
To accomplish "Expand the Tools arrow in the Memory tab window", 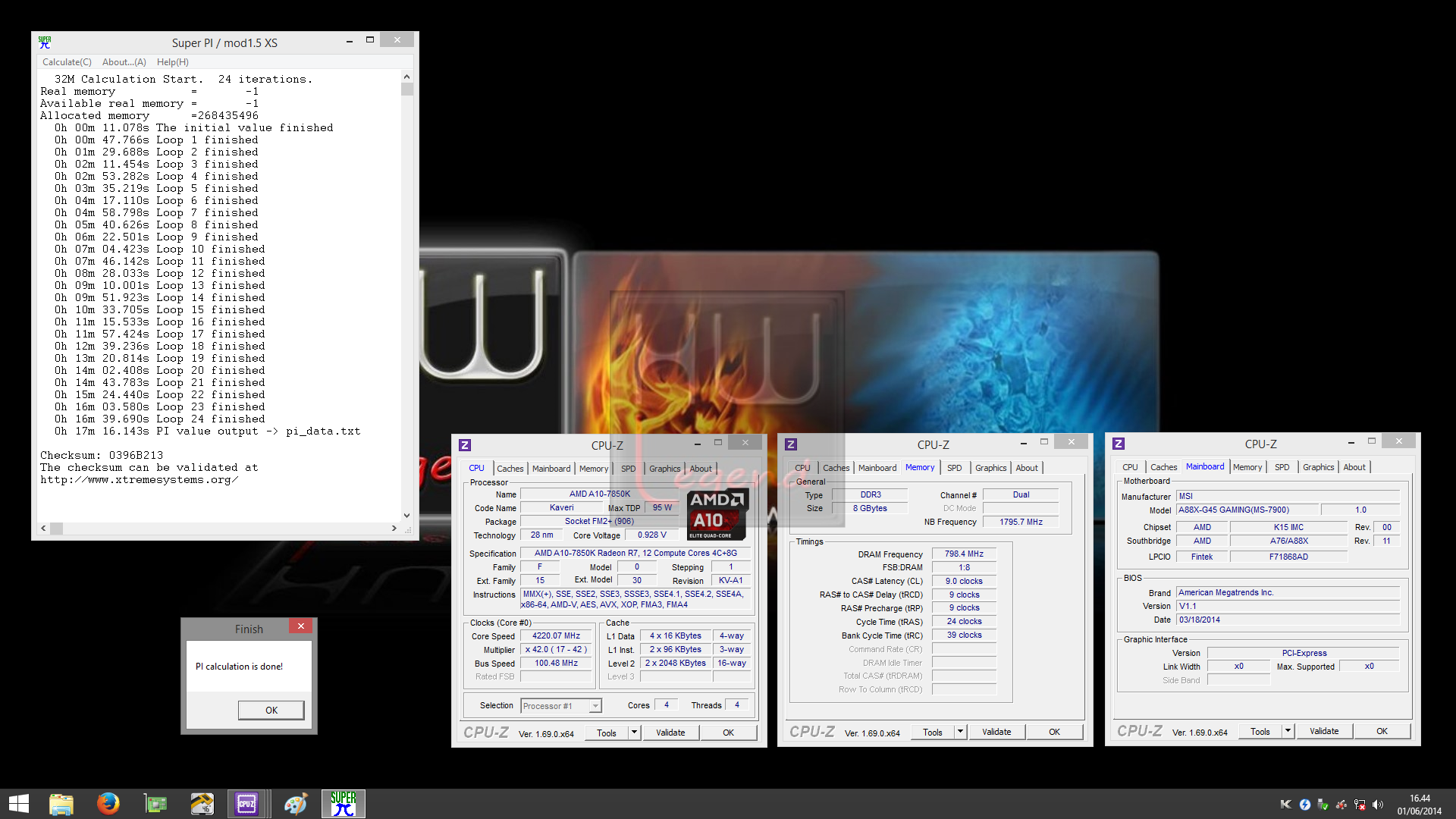I will point(961,732).
